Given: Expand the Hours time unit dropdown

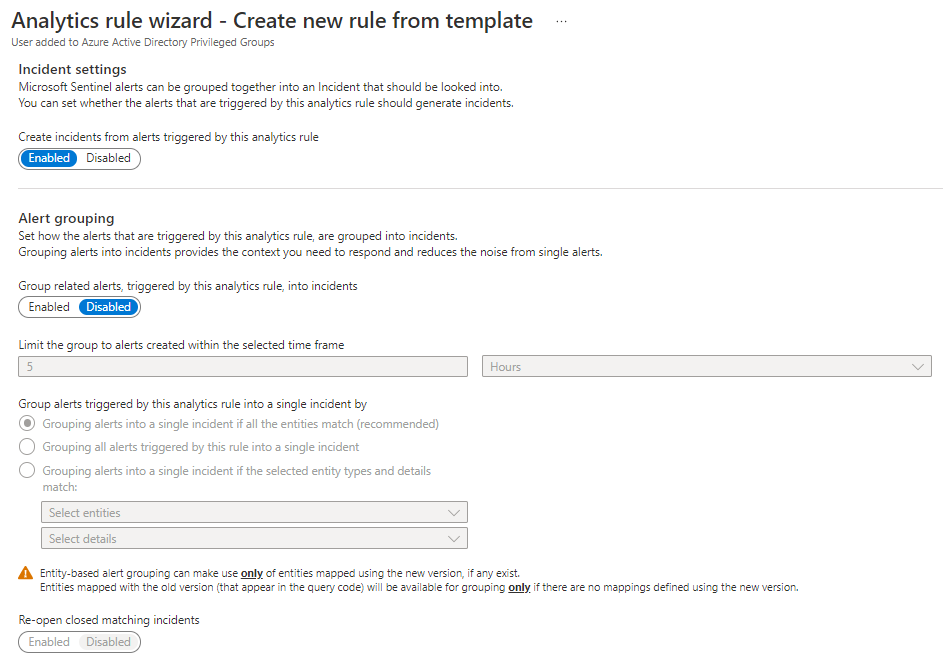Looking at the screenshot, I should [x=707, y=367].
